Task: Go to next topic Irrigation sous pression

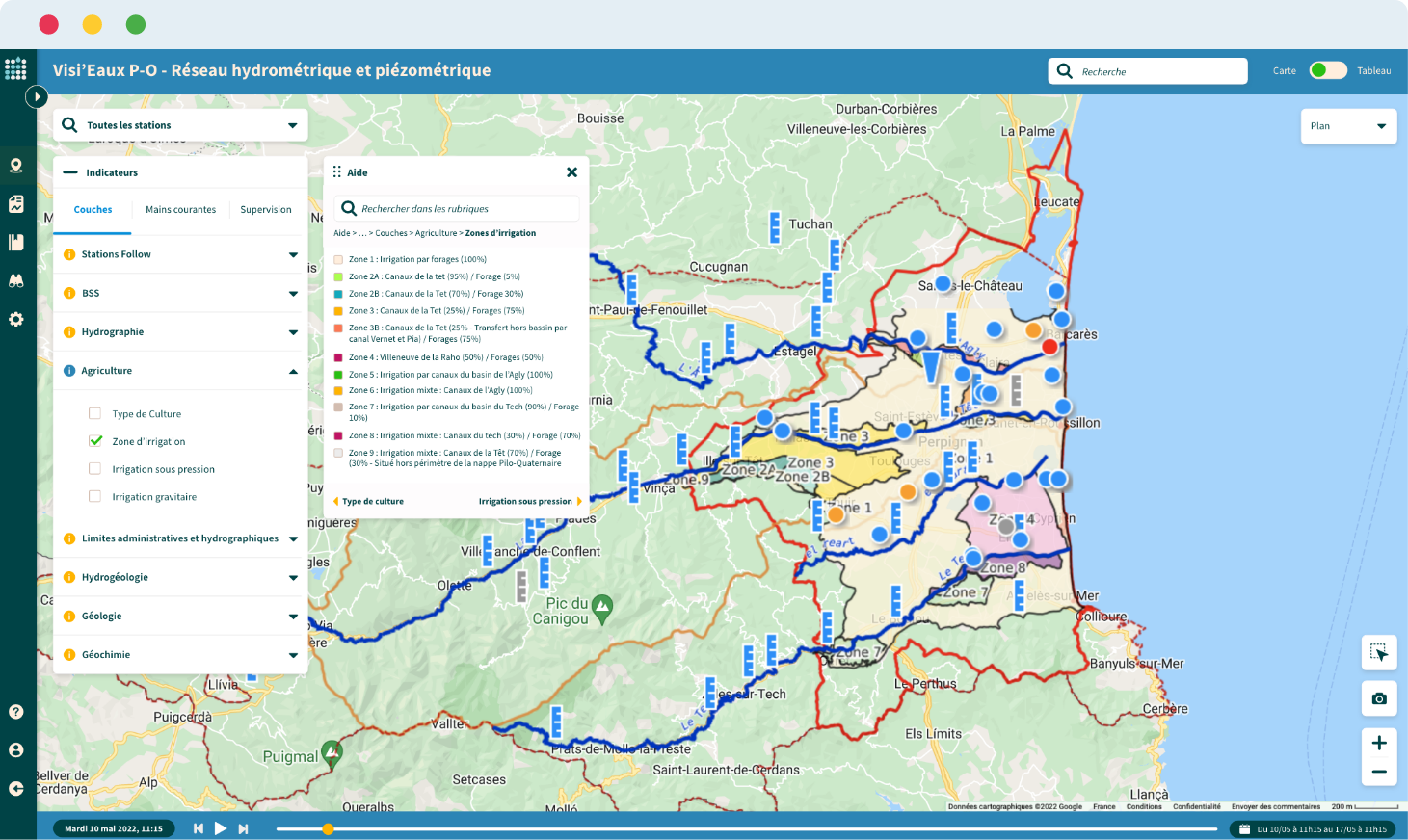Action: tap(530, 502)
